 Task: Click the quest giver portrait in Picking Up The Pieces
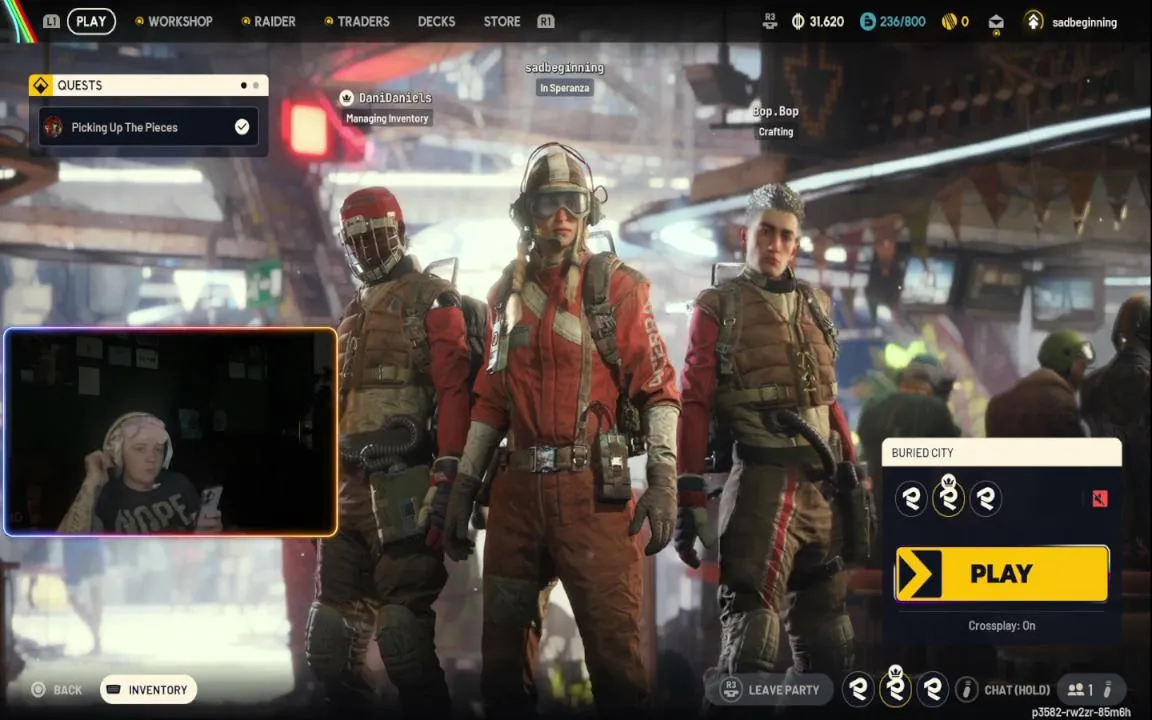[53, 127]
